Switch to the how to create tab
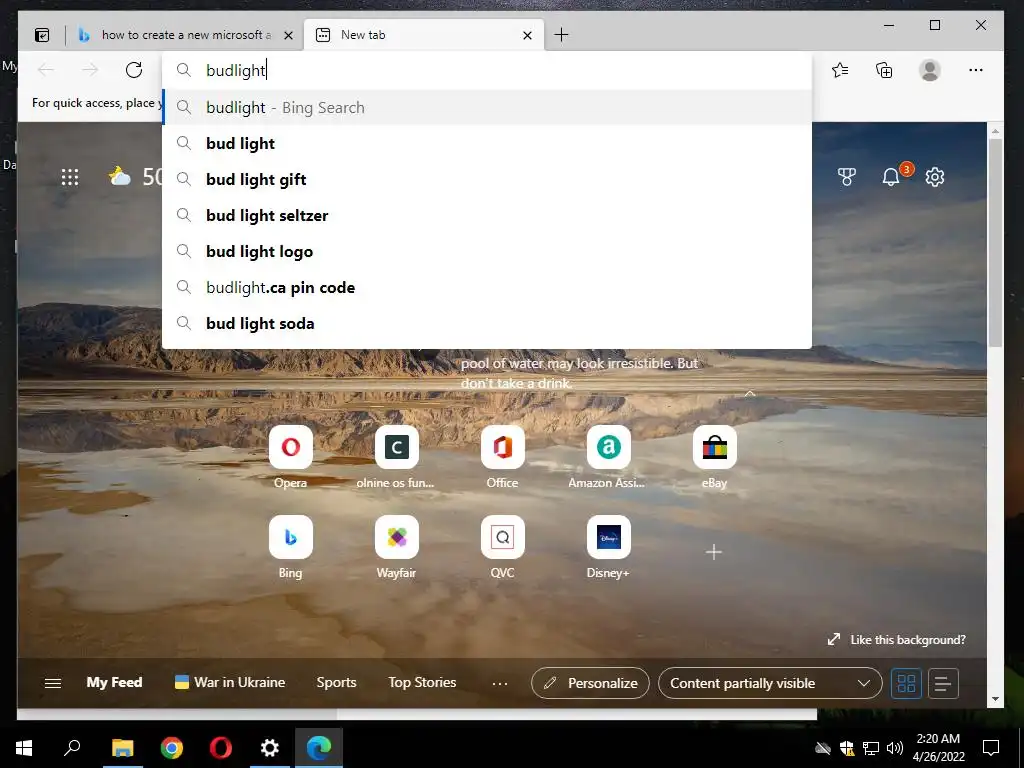Screen dimensions: 1024x768 point(185,35)
